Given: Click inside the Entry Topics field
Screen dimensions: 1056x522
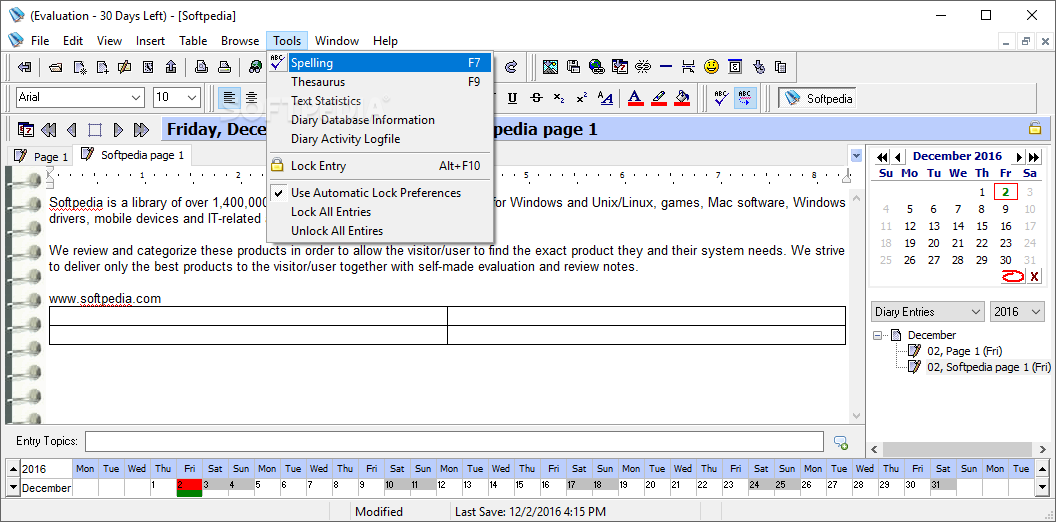Looking at the screenshot, I should tap(454, 442).
